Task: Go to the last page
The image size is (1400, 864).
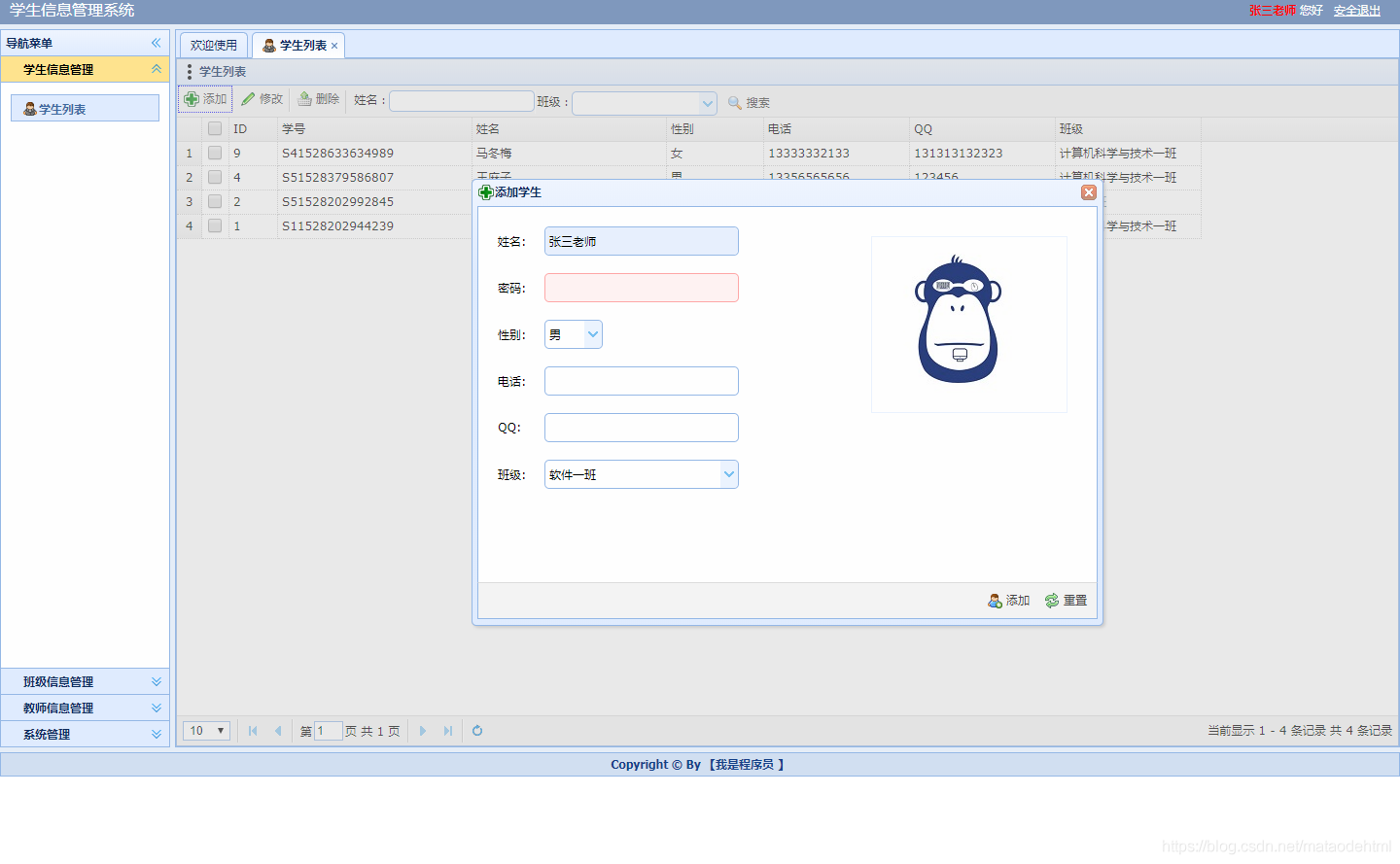Action: (x=448, y=731)
